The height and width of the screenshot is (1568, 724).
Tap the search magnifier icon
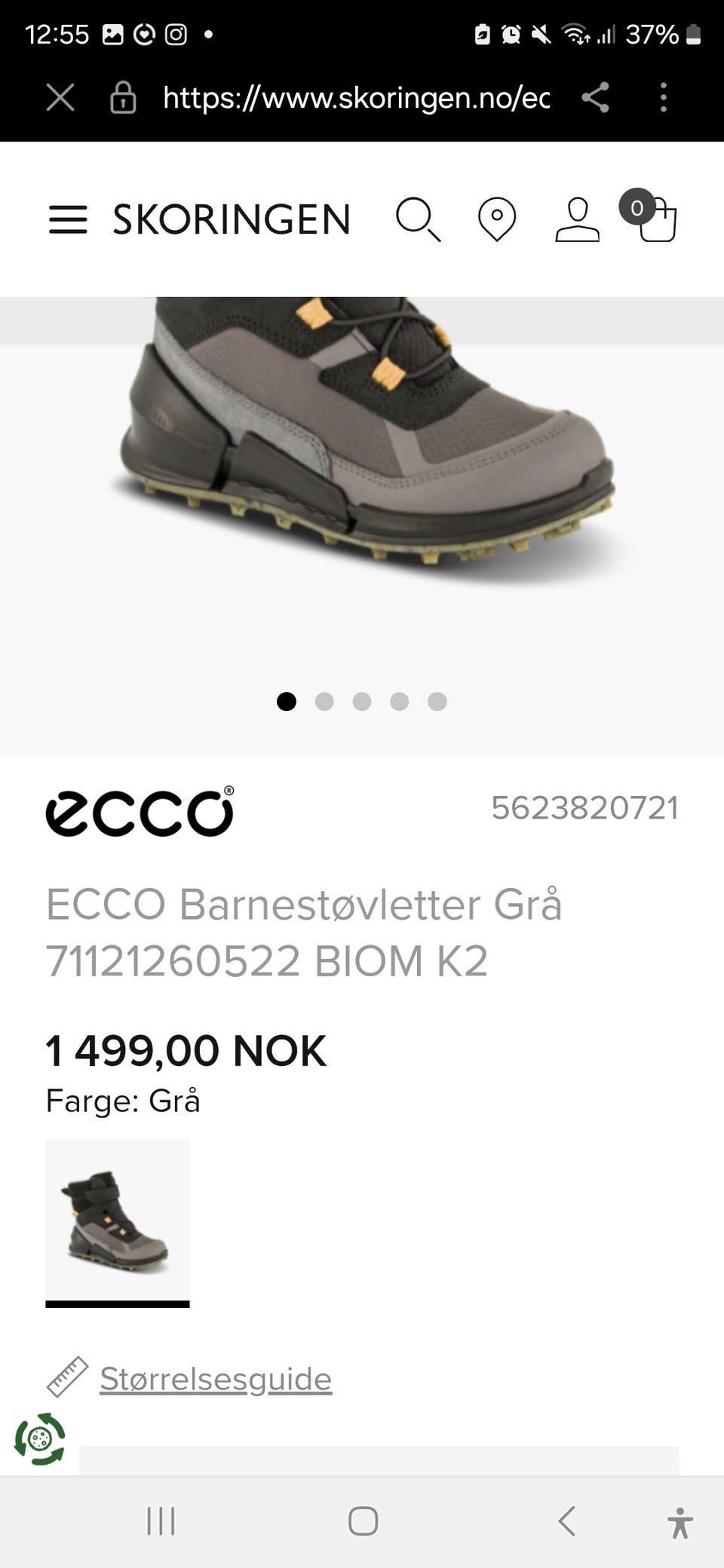pos(419,219)
